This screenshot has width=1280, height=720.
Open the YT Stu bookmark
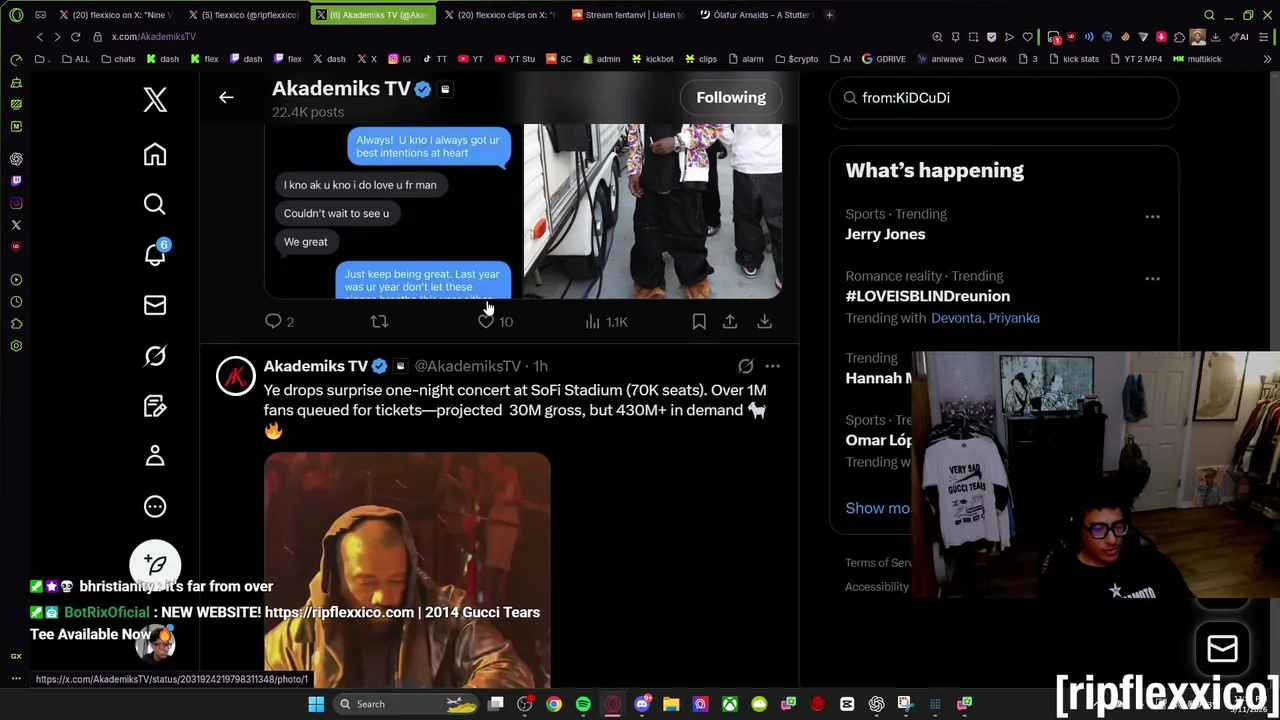pos(514,59)
